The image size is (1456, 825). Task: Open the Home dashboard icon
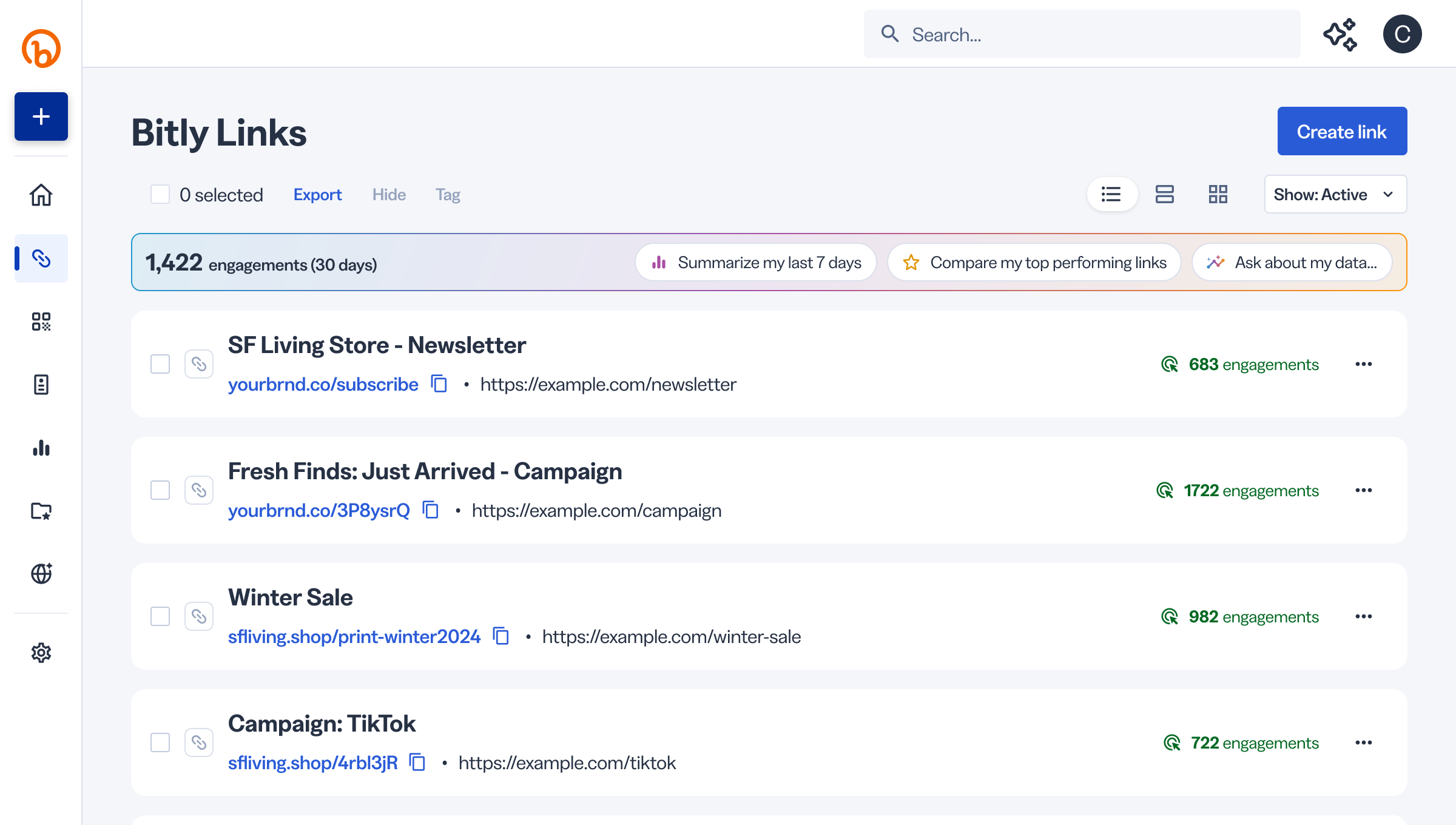41,195
